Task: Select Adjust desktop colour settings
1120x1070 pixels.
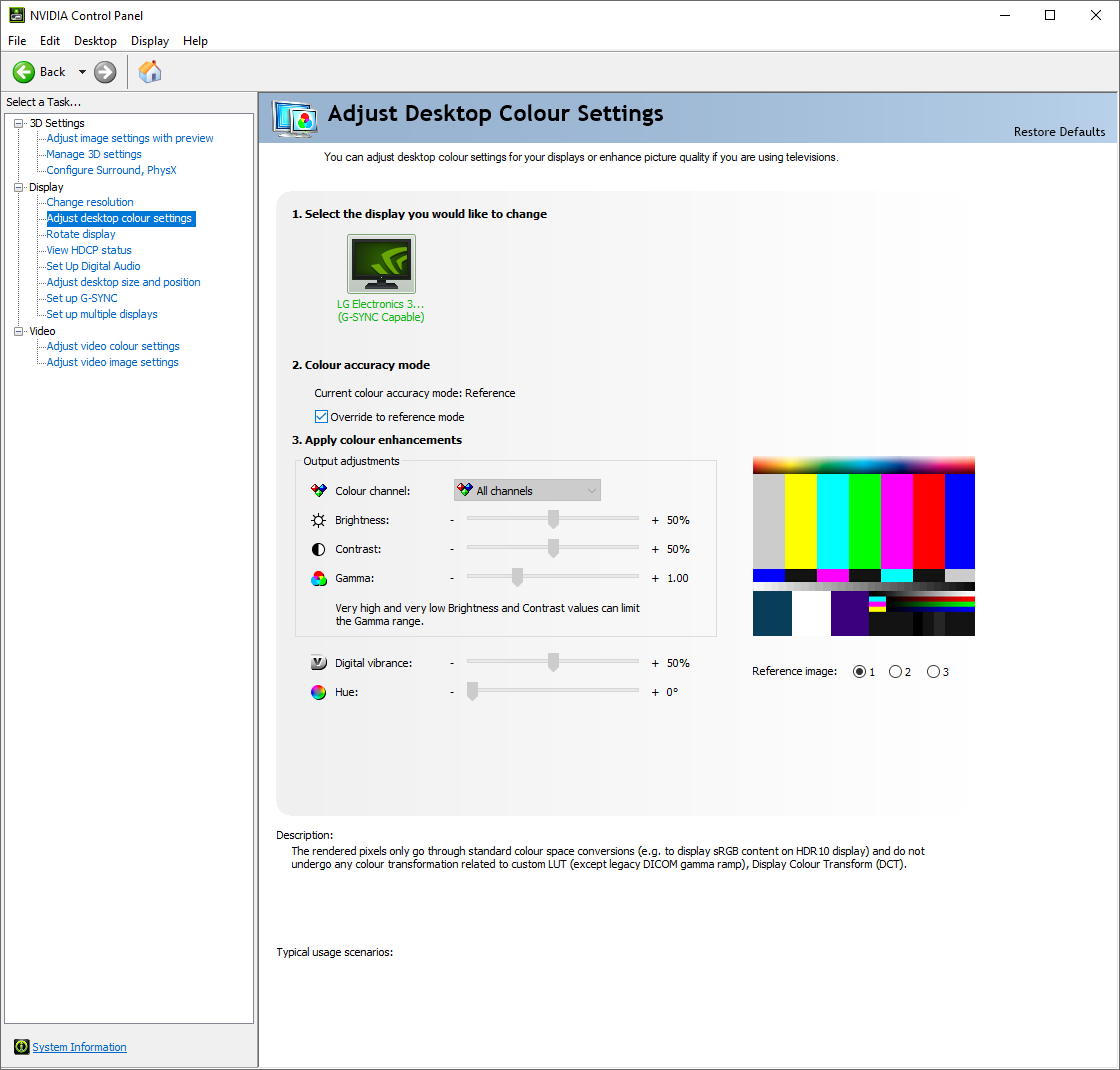Action: click(120, 218)
